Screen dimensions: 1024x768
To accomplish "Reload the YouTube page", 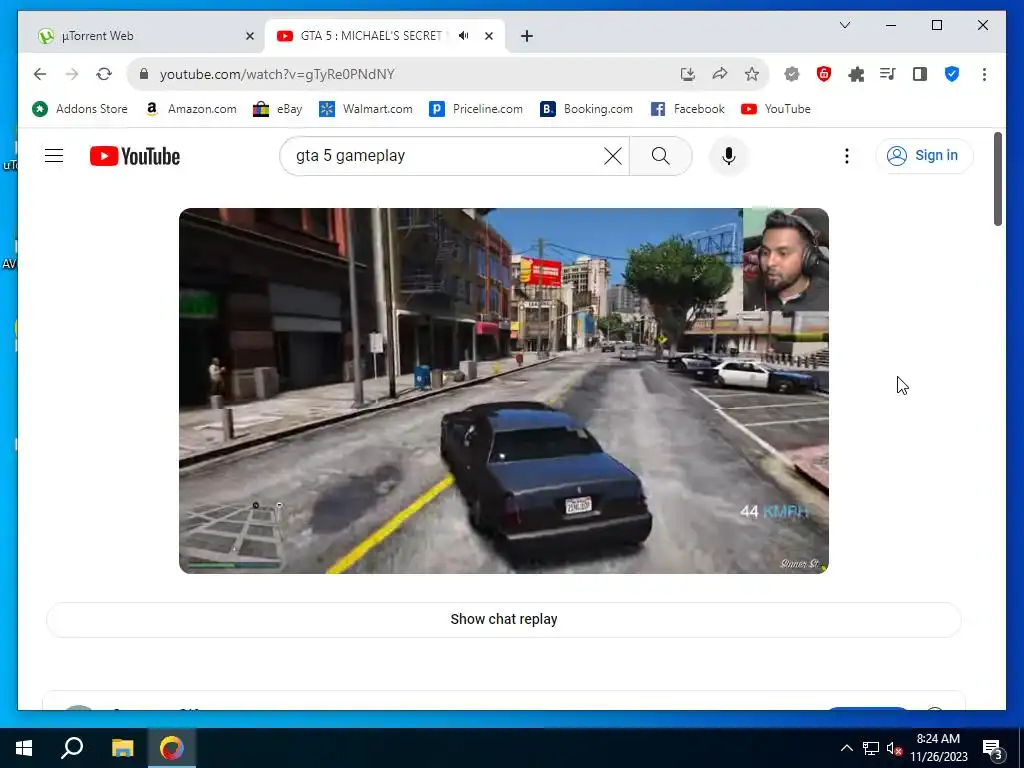I will click(104, 74).
